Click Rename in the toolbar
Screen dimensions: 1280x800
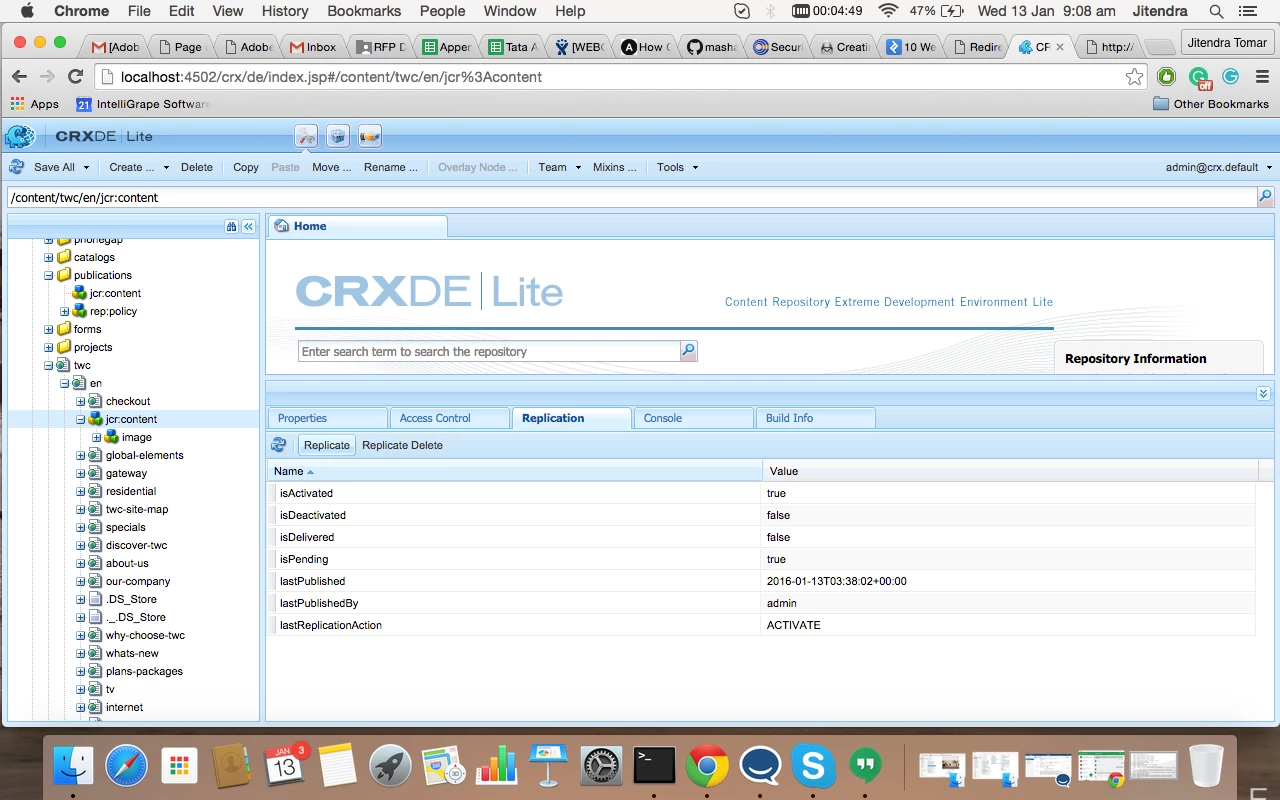391,167
